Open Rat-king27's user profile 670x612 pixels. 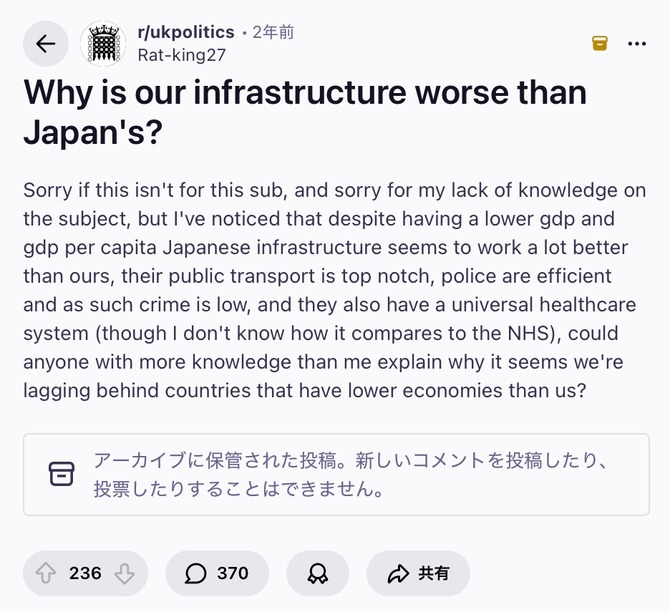[x=180, y=53]
